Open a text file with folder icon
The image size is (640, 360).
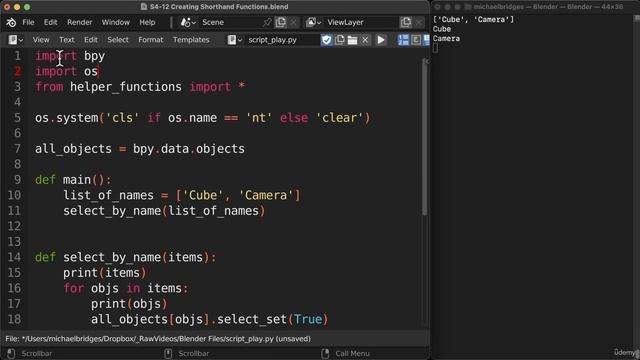tap(352, 40)
